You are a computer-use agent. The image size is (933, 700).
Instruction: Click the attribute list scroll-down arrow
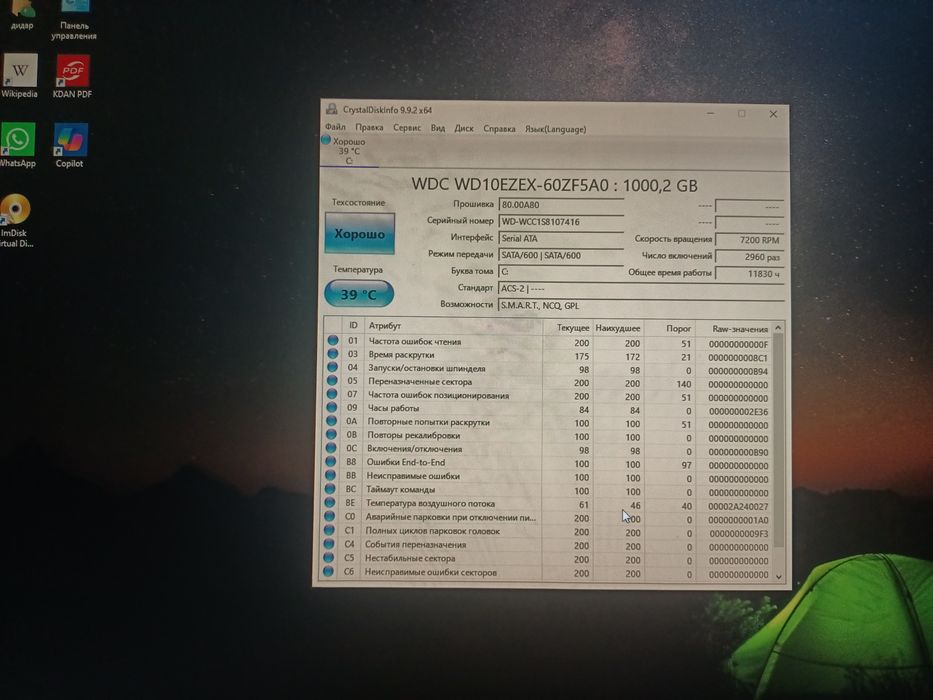point(778,576)
